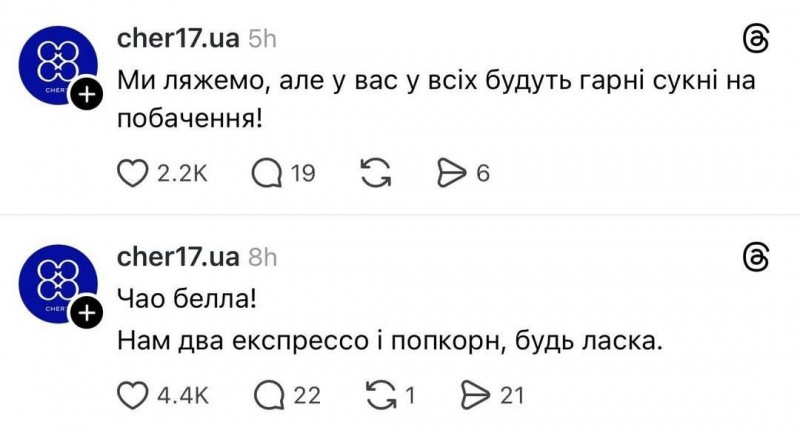Image resolution: width=800 pixels, height=433 pixels.
Task: Repost the 5h-old cher17.ua post
Action: [x=375, y=174]
